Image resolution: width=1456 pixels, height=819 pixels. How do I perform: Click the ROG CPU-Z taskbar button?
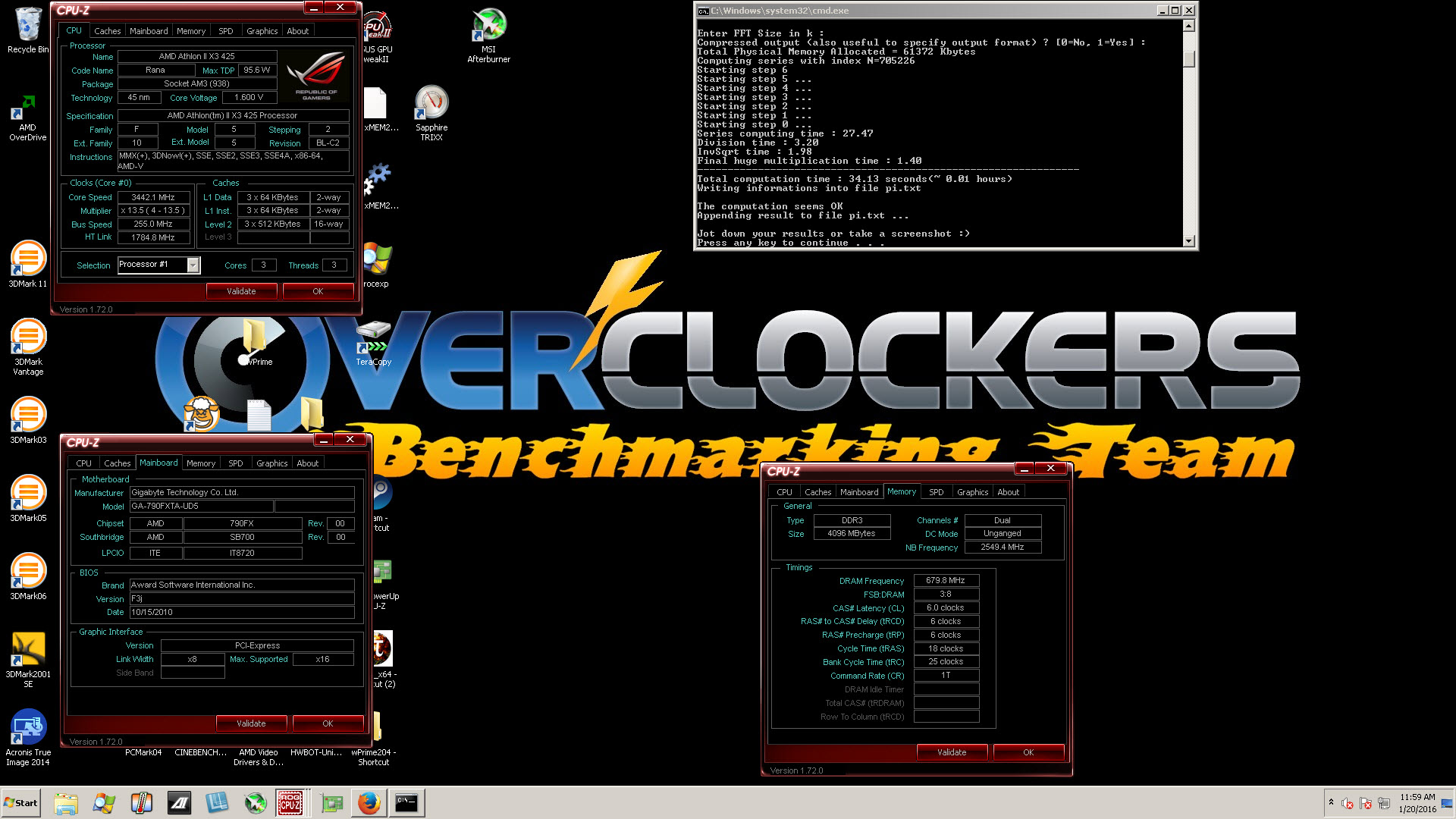pos(290,802)
